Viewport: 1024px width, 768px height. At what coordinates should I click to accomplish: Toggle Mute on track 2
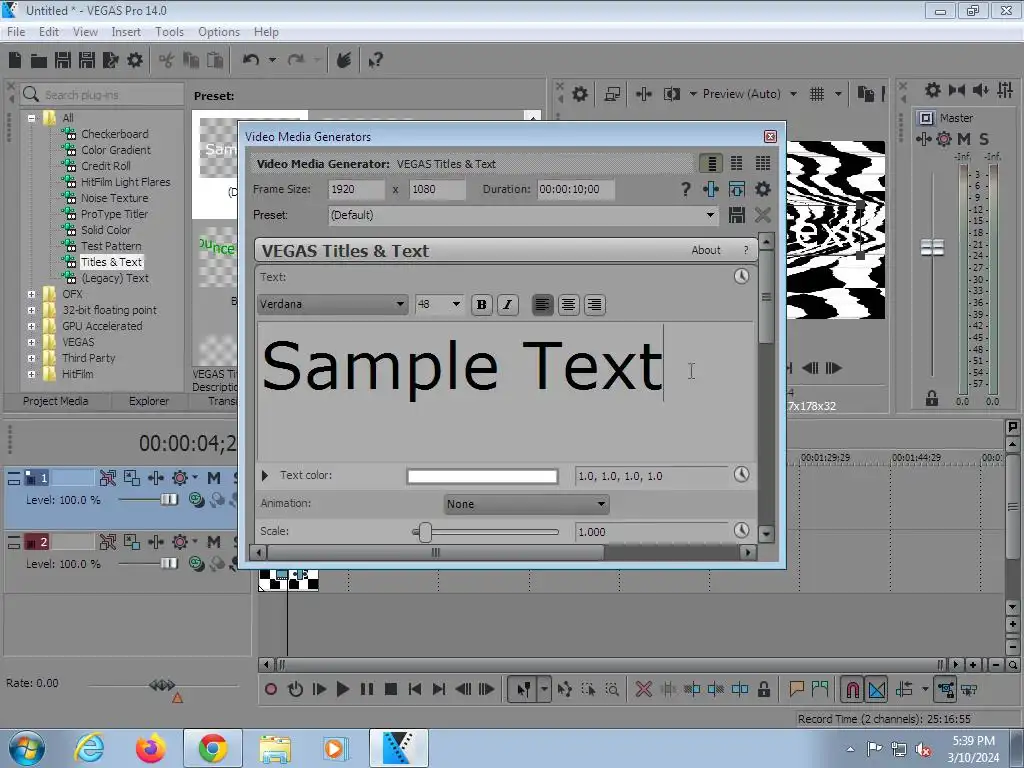click(x=214, y=542)
